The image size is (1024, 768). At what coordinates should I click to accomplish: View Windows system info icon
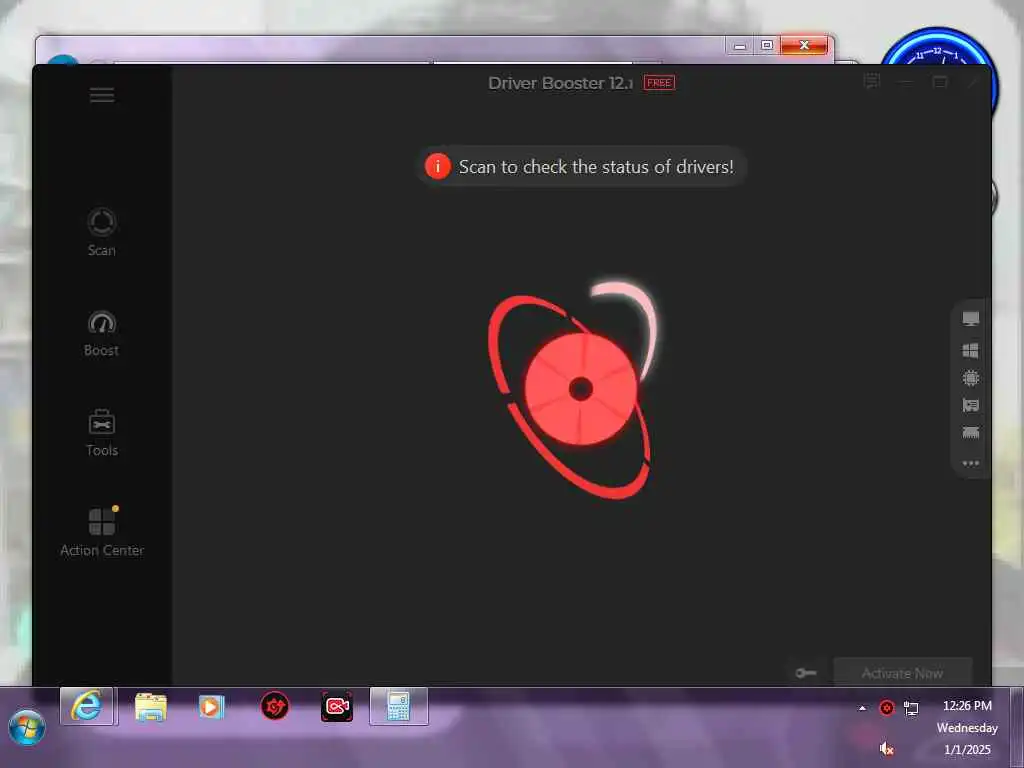[970, 351]
